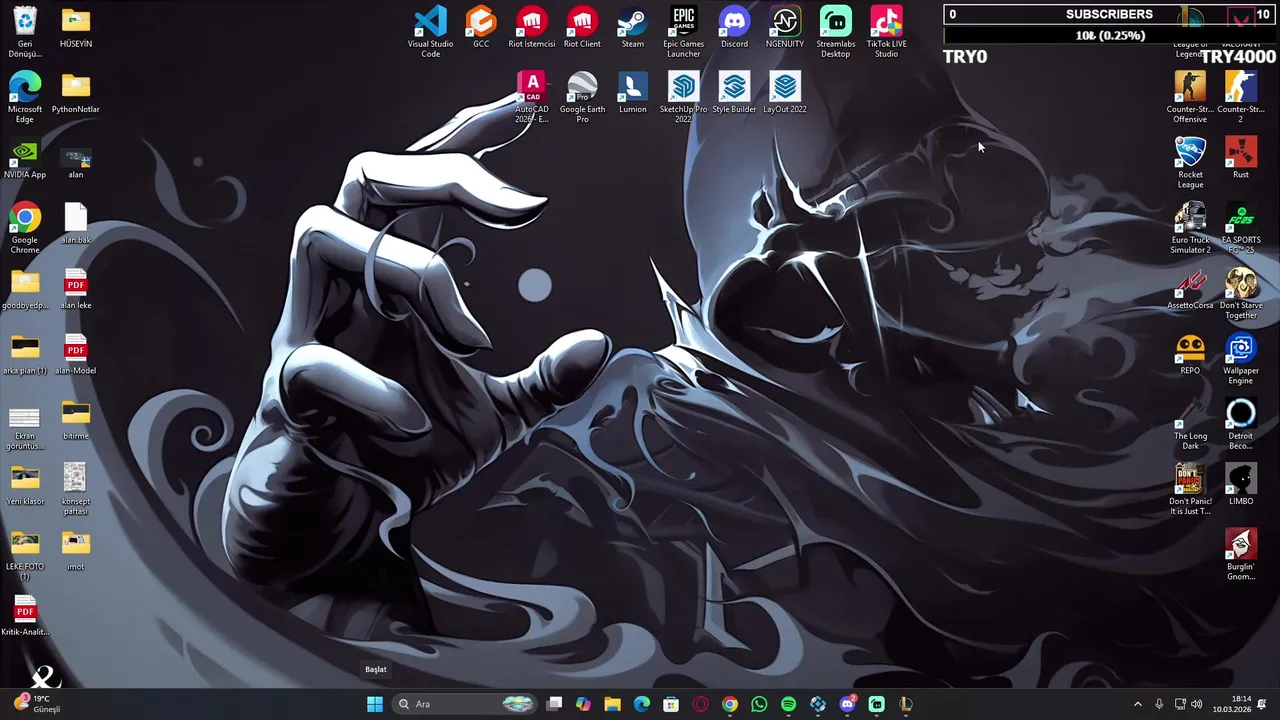
Task: Launch Style Builder desktop icon
Action: point(734,93)
